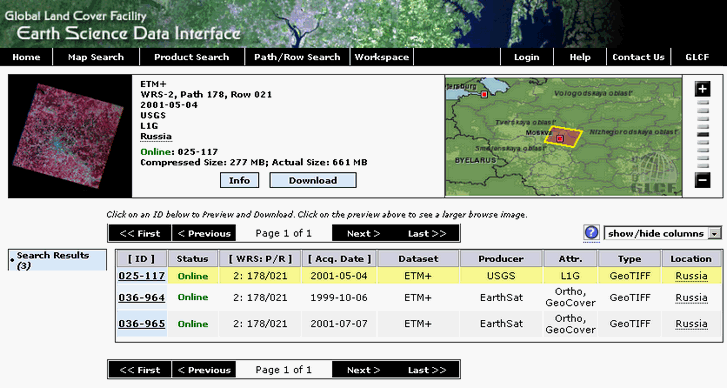
Task: Open the blue question mark help icon
Action: pyautogui.click(x=591, y=233)
